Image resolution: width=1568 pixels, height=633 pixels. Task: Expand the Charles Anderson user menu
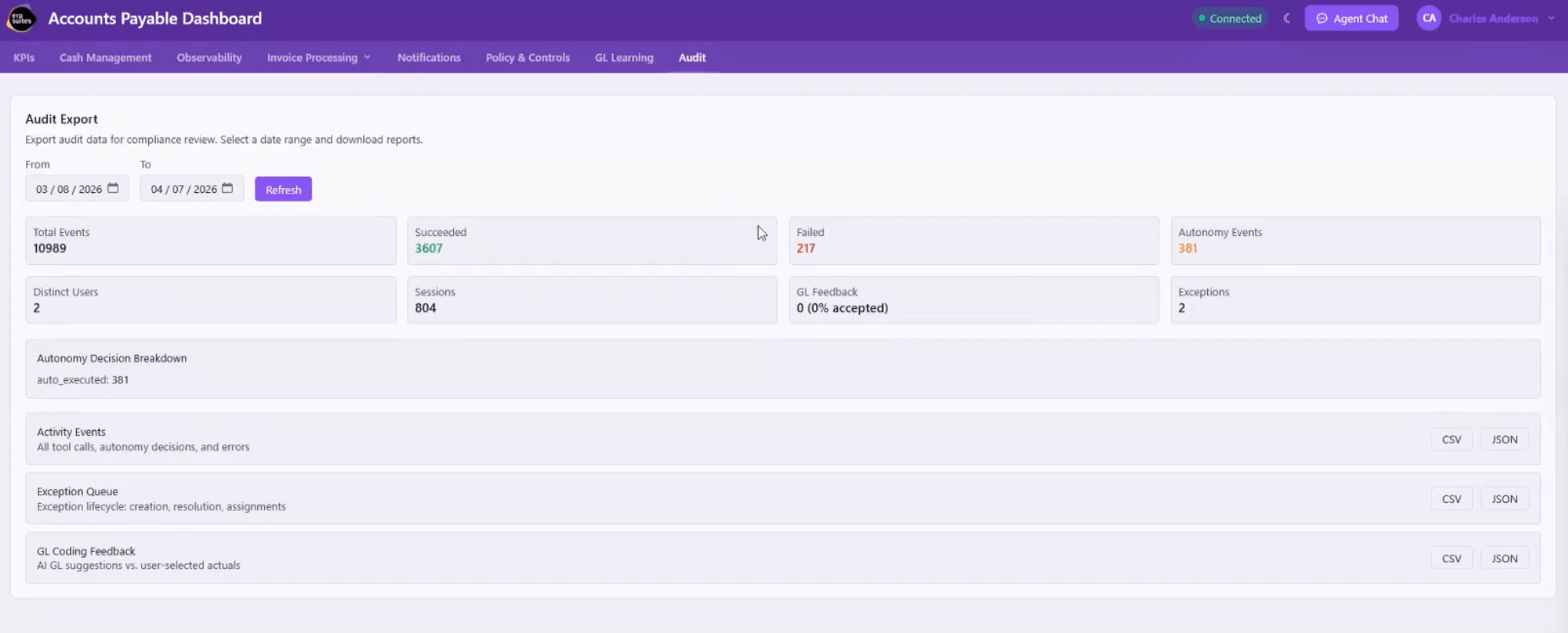1501,18
